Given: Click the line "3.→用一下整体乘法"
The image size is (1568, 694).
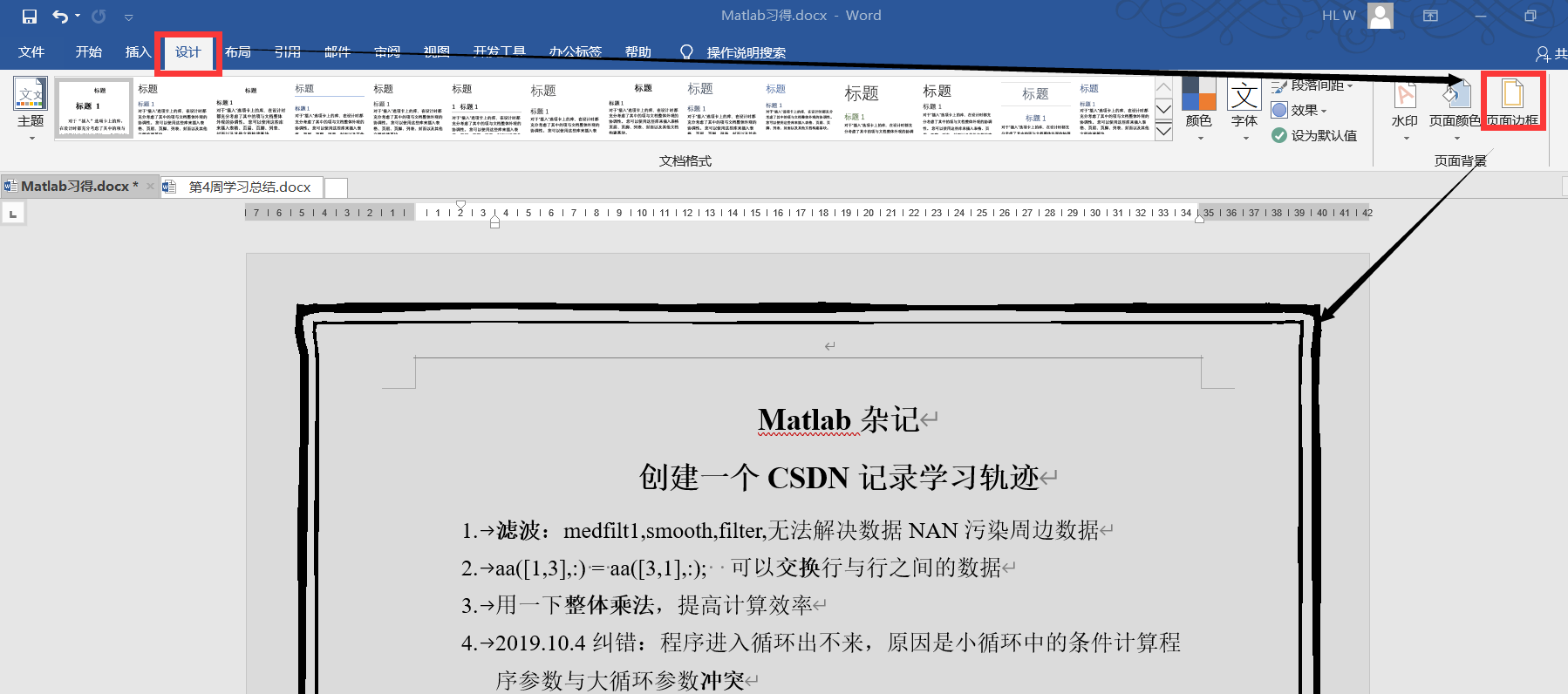Looking at the screenshot, I should (x=644, y=605).
